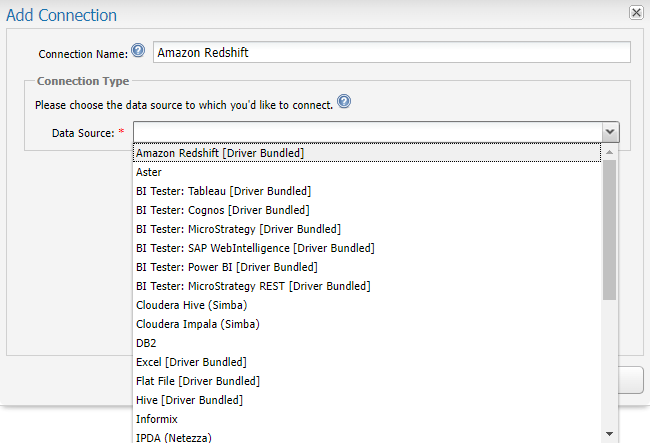Image resolution: width=650 pixels, height=443 pixels.
Task: Select BI Tester: Tableau option
Action: 223,191
